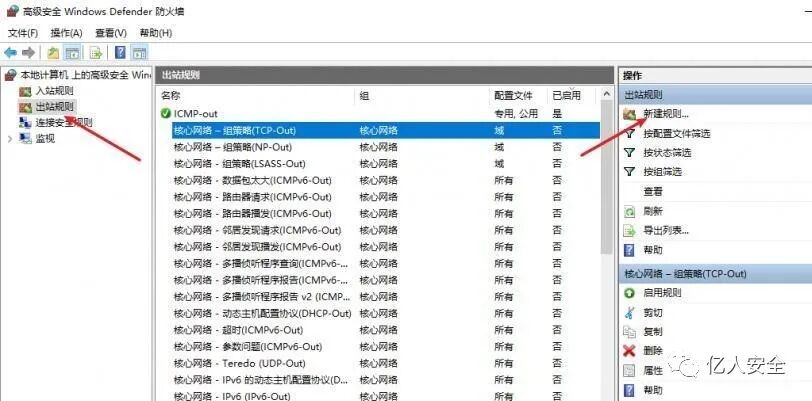This screenshot has width=812, height=401.
Task: Click the Up one level folder icon
Action: pyautogui.click(x=53, y=52)
